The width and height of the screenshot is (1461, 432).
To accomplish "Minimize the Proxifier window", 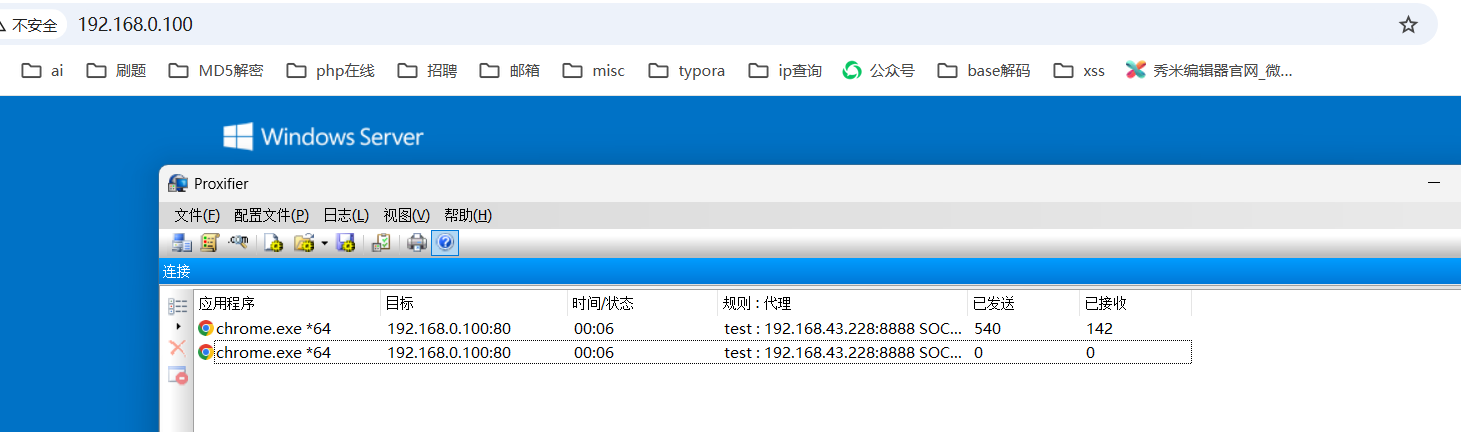I will pos(1434,183).
